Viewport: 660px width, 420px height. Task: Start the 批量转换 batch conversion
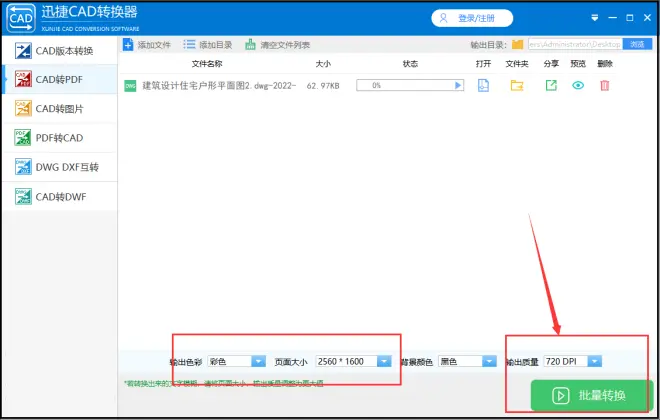coord(591,395)
